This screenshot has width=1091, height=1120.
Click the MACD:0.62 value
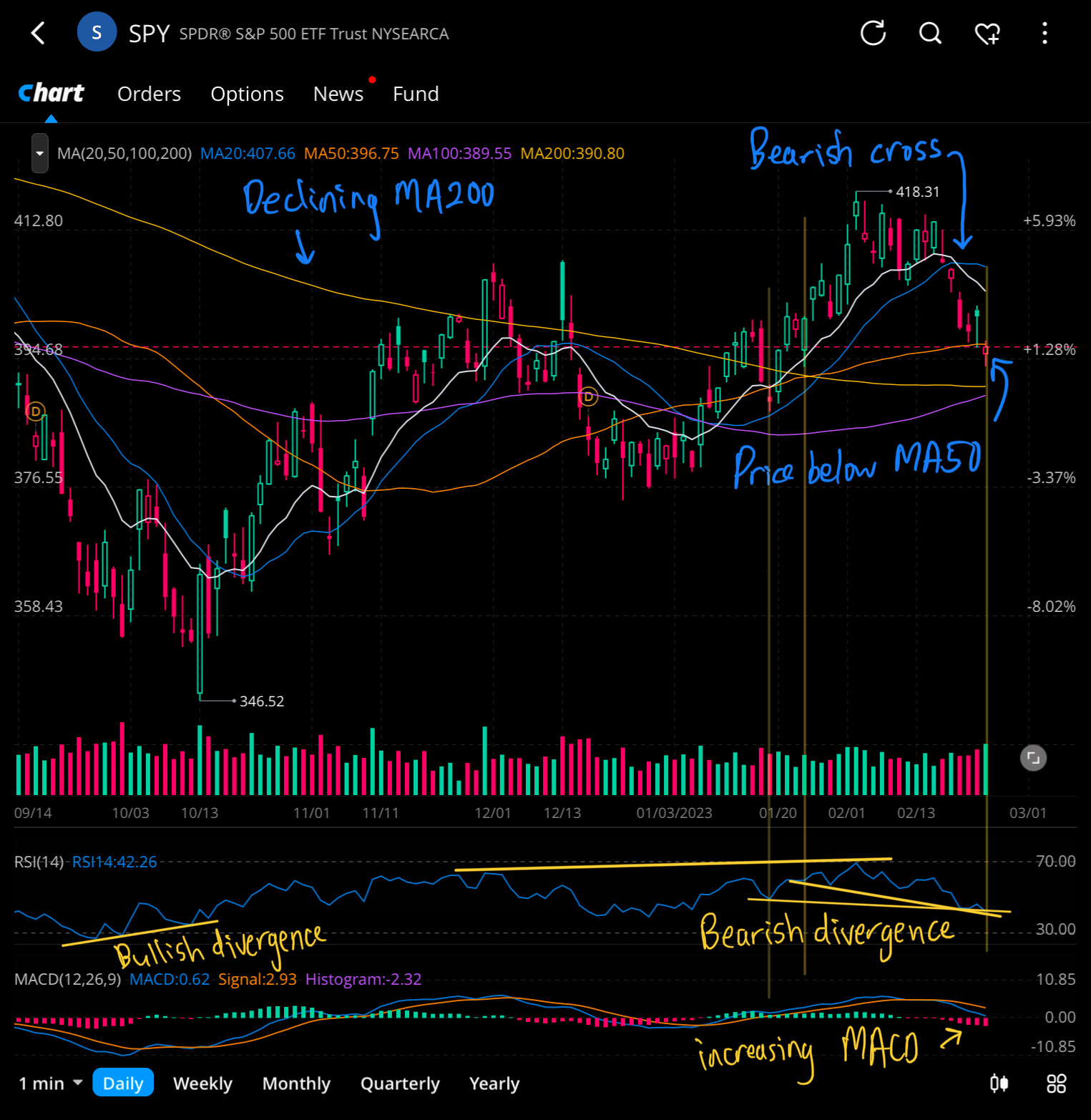click(170, 979)
